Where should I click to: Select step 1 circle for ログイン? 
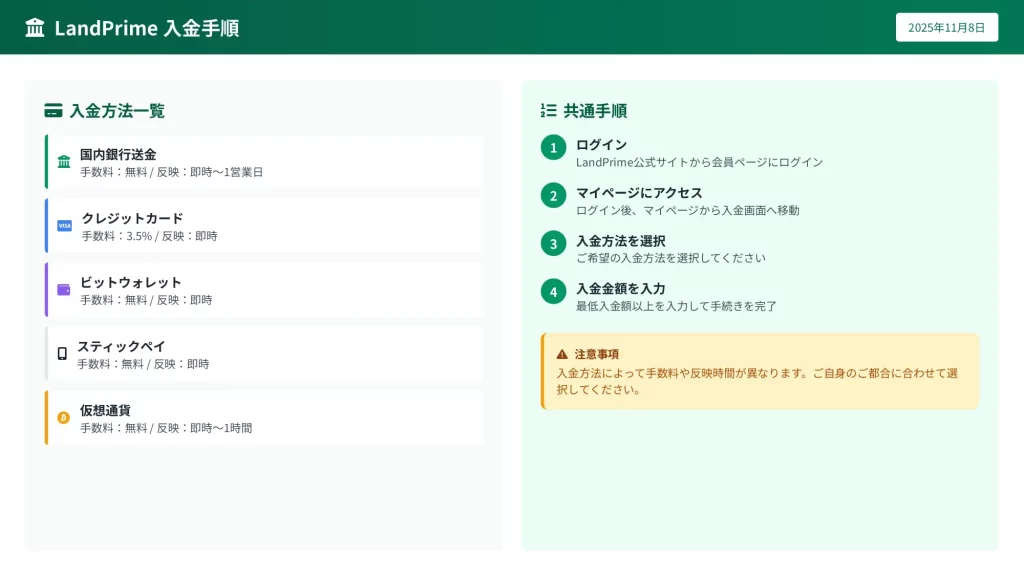pyautogui.click(x=553, y=148)
